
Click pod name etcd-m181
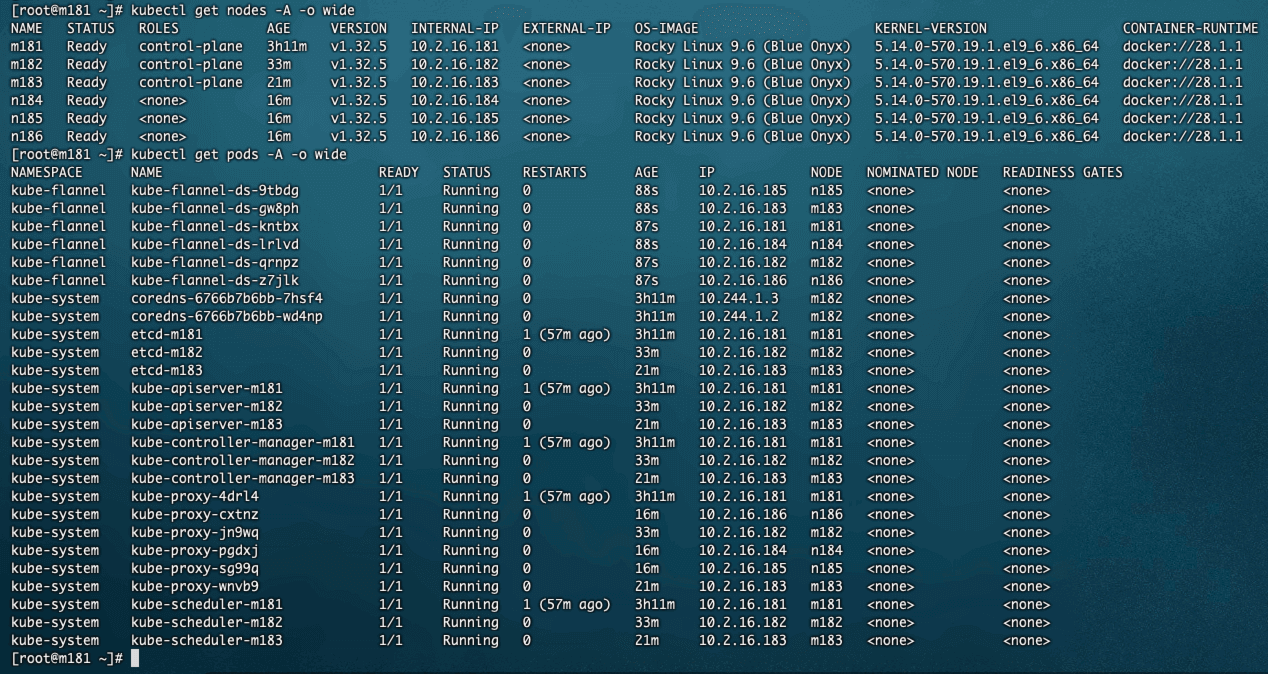[x=166, y=334]
